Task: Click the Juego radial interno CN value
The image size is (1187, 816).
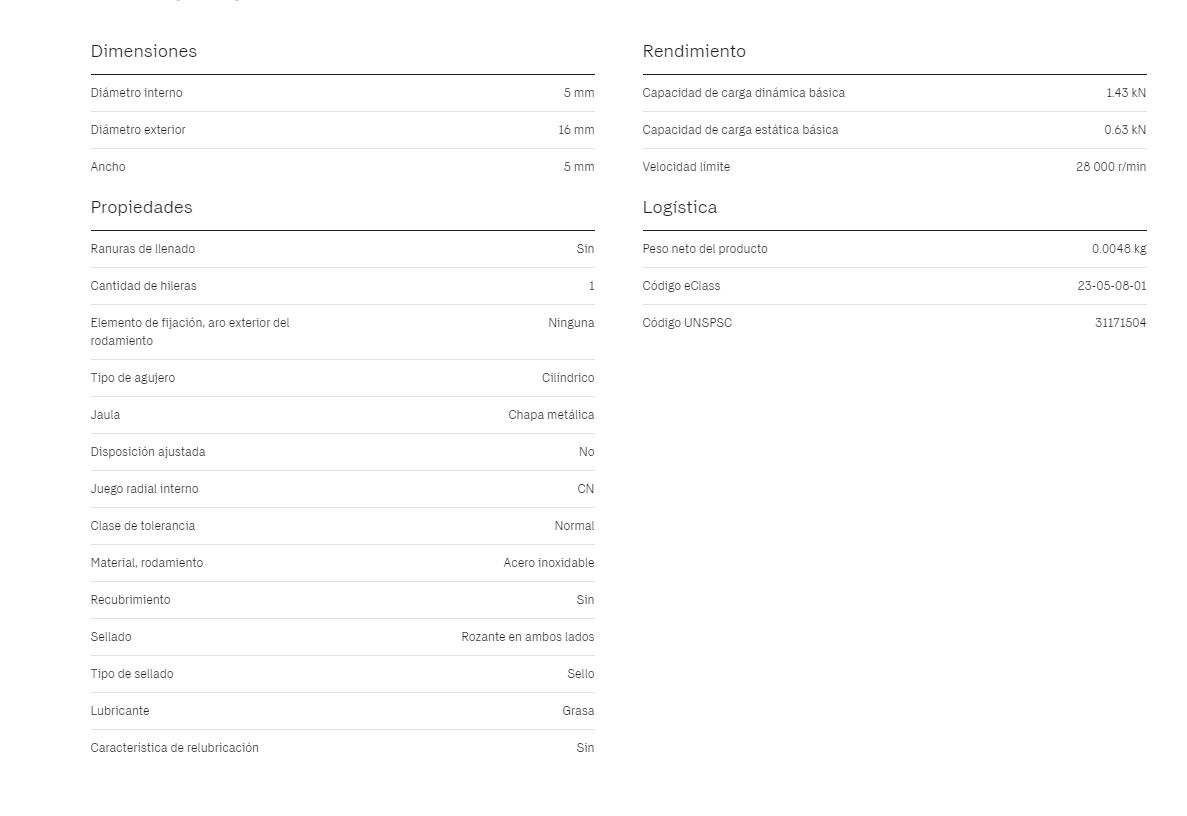Action: (586, 489)
